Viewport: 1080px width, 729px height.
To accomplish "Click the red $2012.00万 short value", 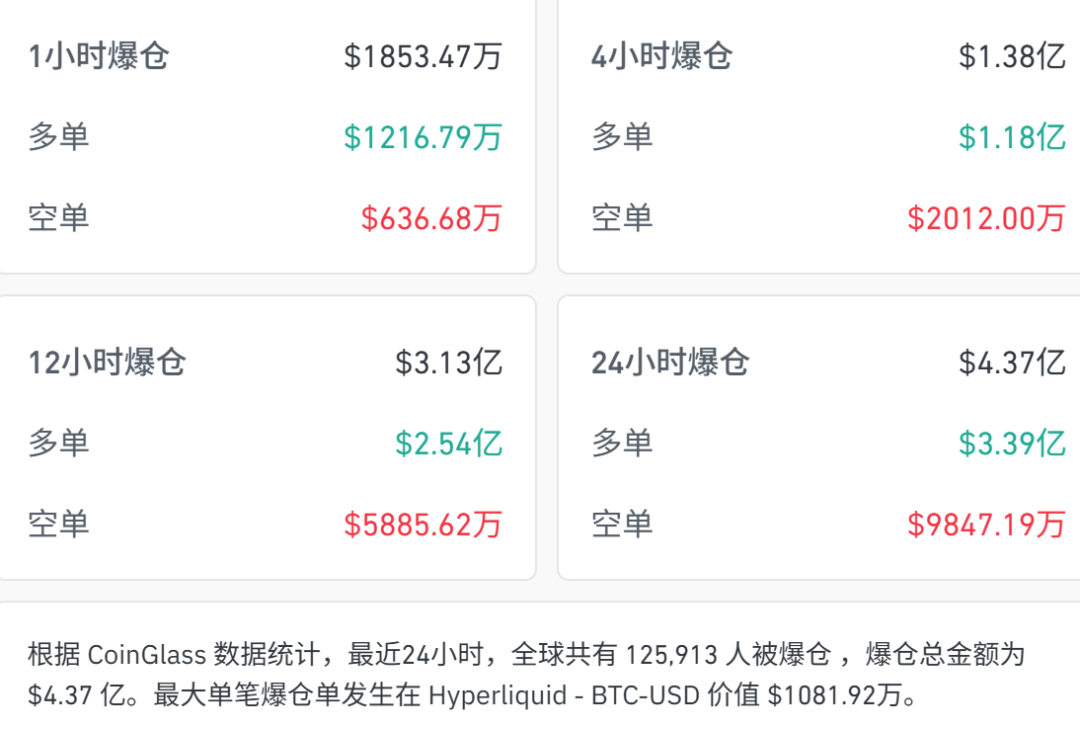I will click(986, 218).
